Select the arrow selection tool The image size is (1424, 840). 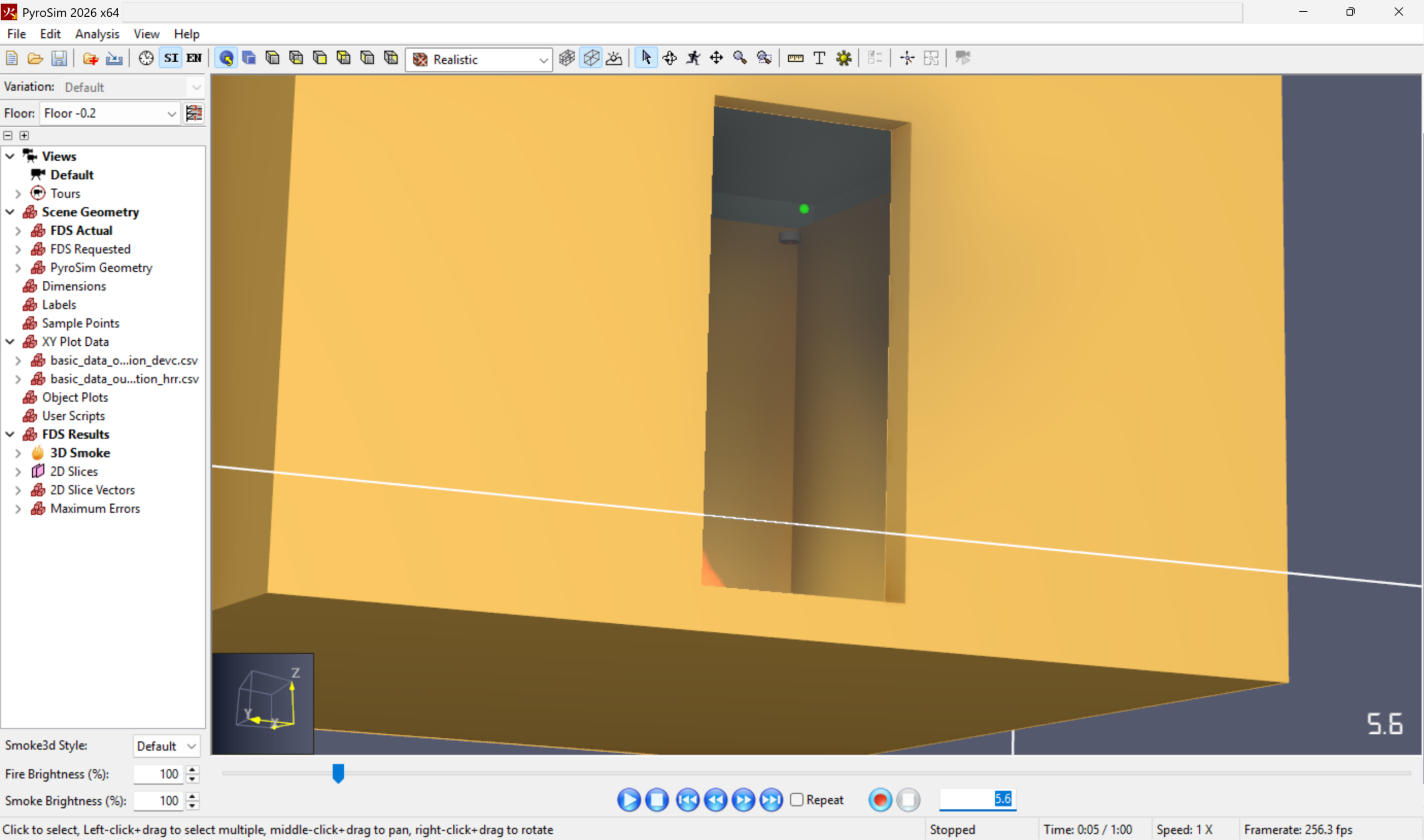tap(646, 58)
